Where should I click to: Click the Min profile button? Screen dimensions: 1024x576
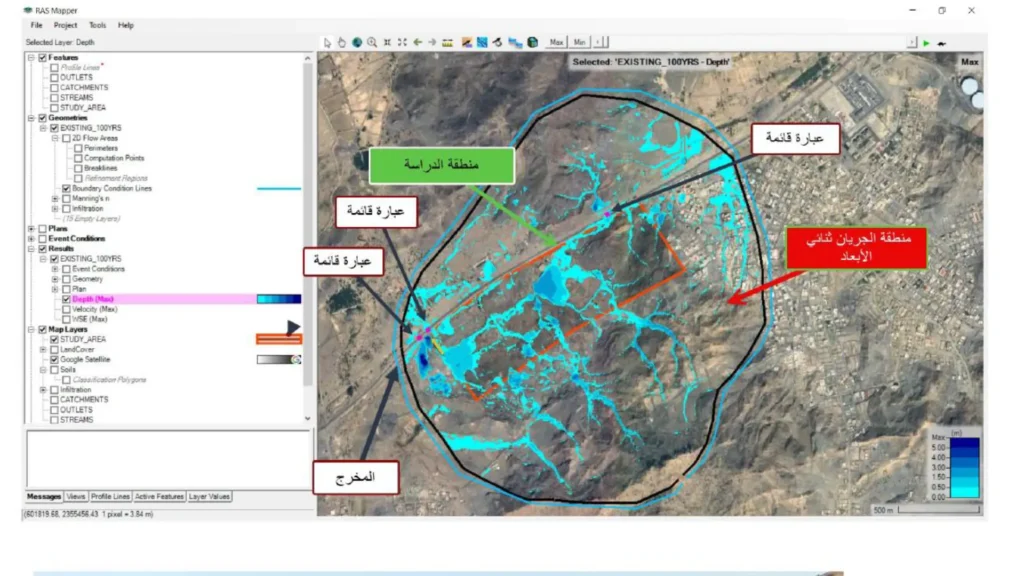pyautogui.click(x=579, y=42)
